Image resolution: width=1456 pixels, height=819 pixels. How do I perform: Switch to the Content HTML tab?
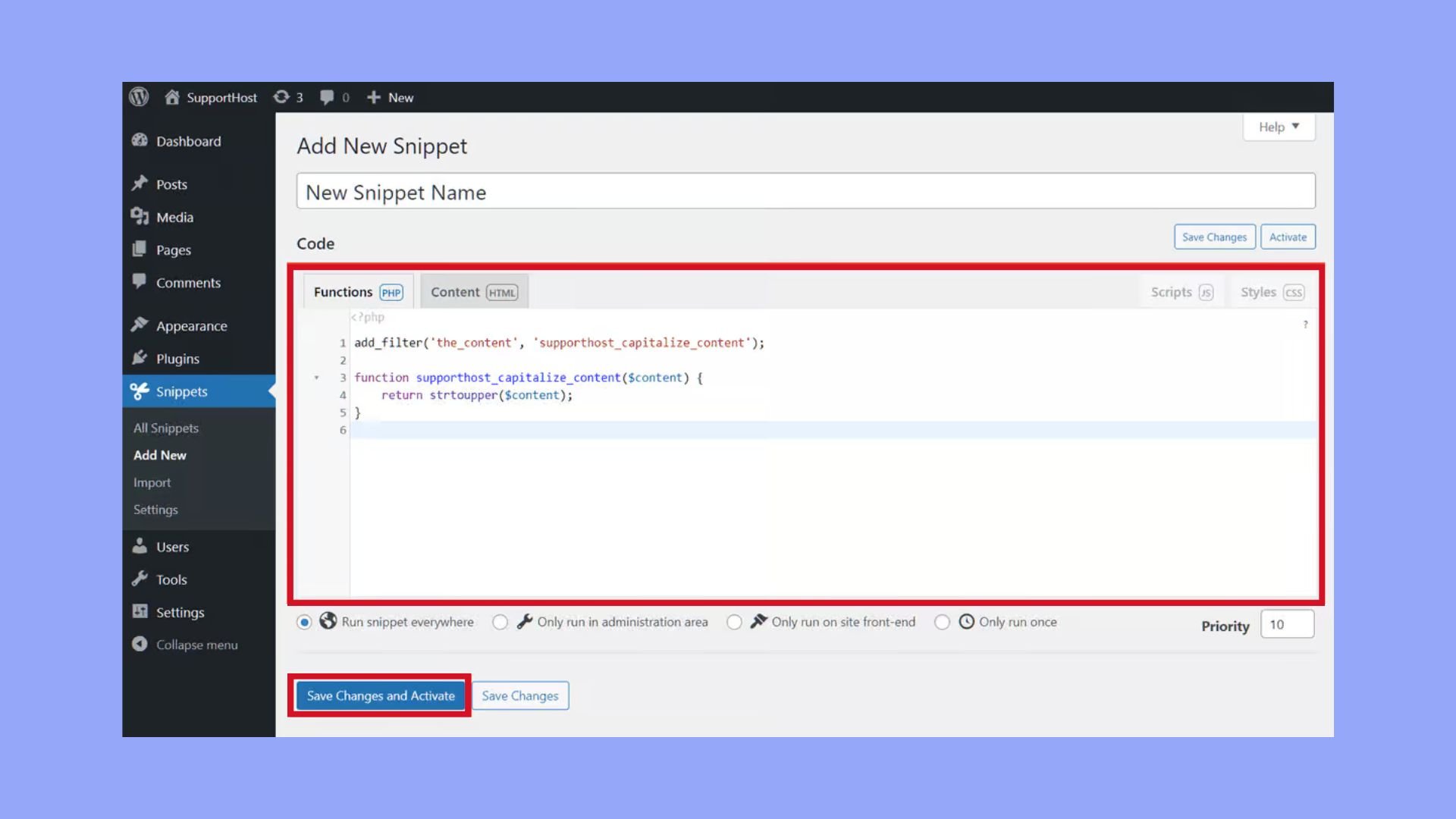[474, 292]
